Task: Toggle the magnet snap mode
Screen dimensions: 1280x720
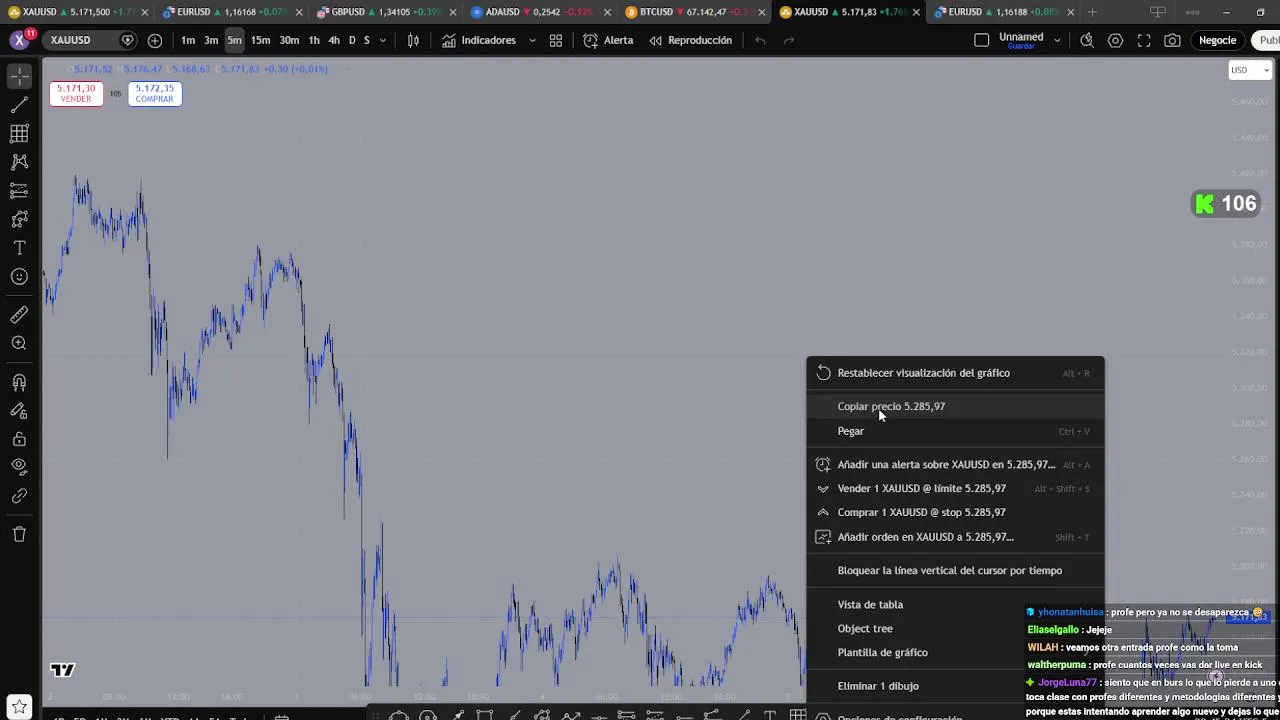Action: (x=19, y=382)
